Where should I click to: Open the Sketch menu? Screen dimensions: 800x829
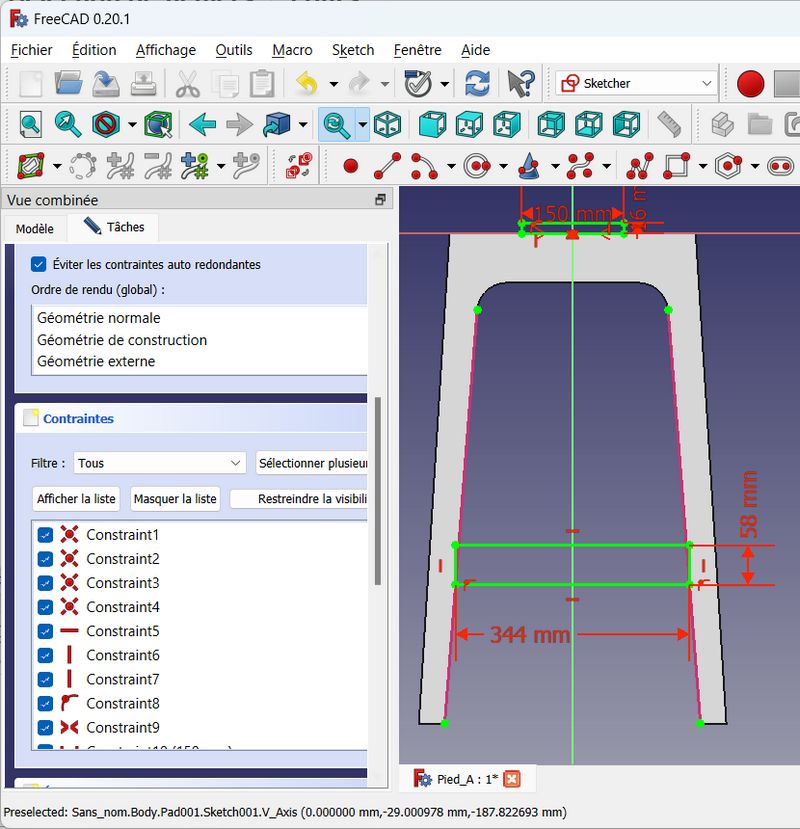(353, 50)
